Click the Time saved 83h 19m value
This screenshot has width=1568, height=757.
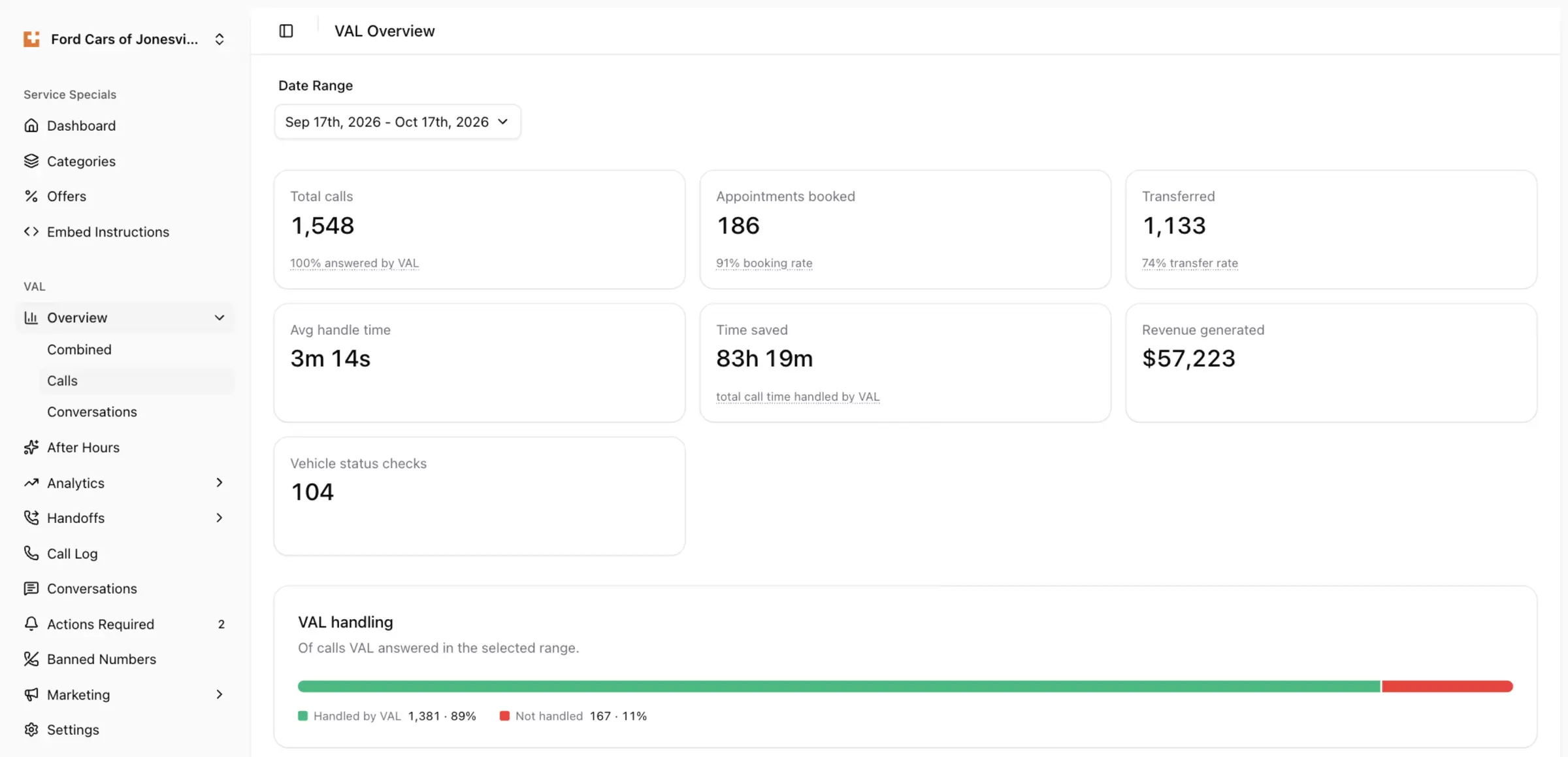764,358
